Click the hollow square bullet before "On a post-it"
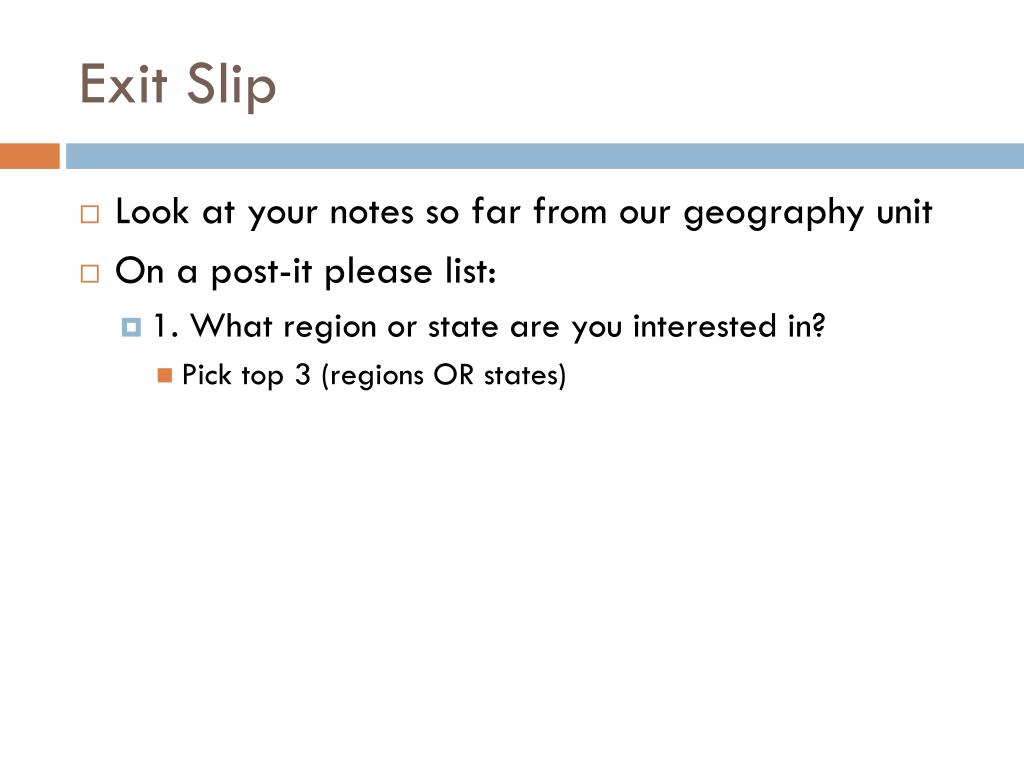Screen dimensions: 1024x768 pos(90,273)
